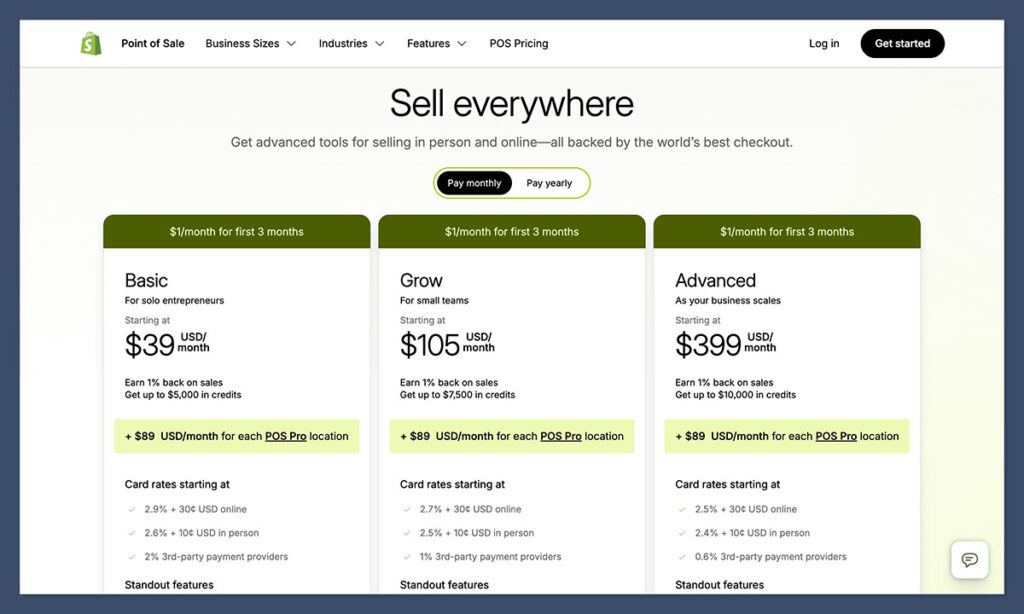Switch to Pay yearly billing
This screenshot has height=614, width=1024.
[x=551, y=183]
